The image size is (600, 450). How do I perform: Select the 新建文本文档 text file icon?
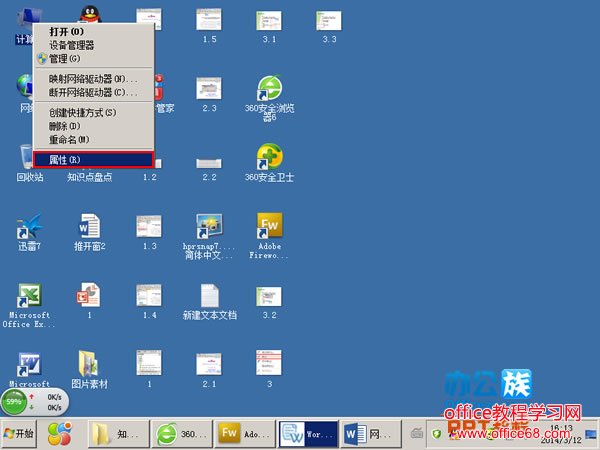click(x=209, y=301)
